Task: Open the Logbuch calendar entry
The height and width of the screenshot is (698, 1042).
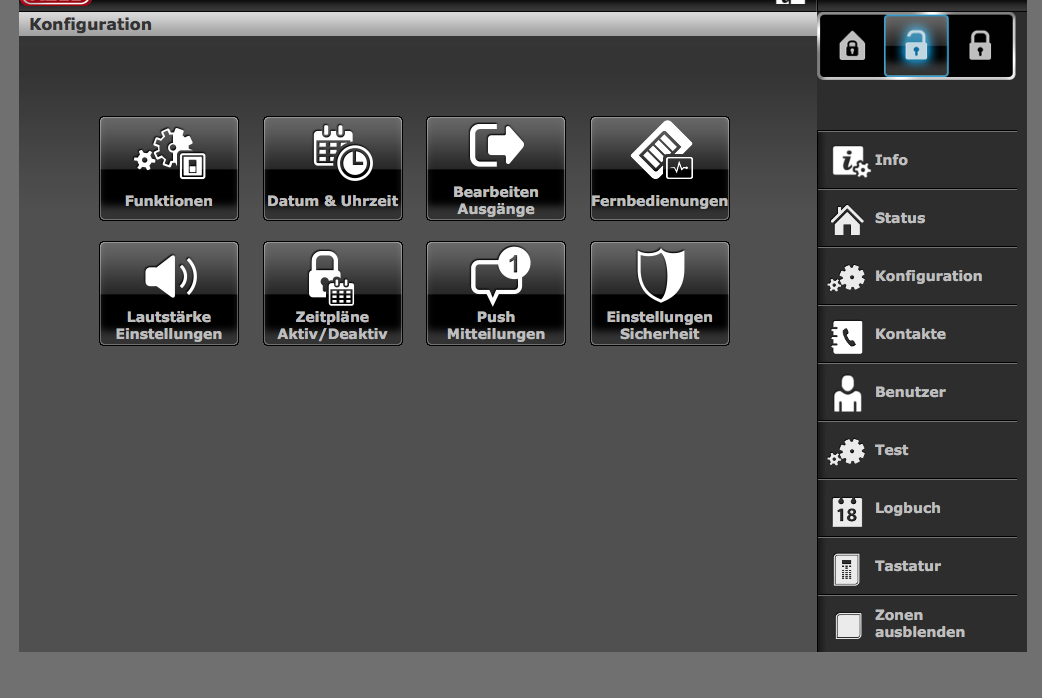Action: point(920,508)
